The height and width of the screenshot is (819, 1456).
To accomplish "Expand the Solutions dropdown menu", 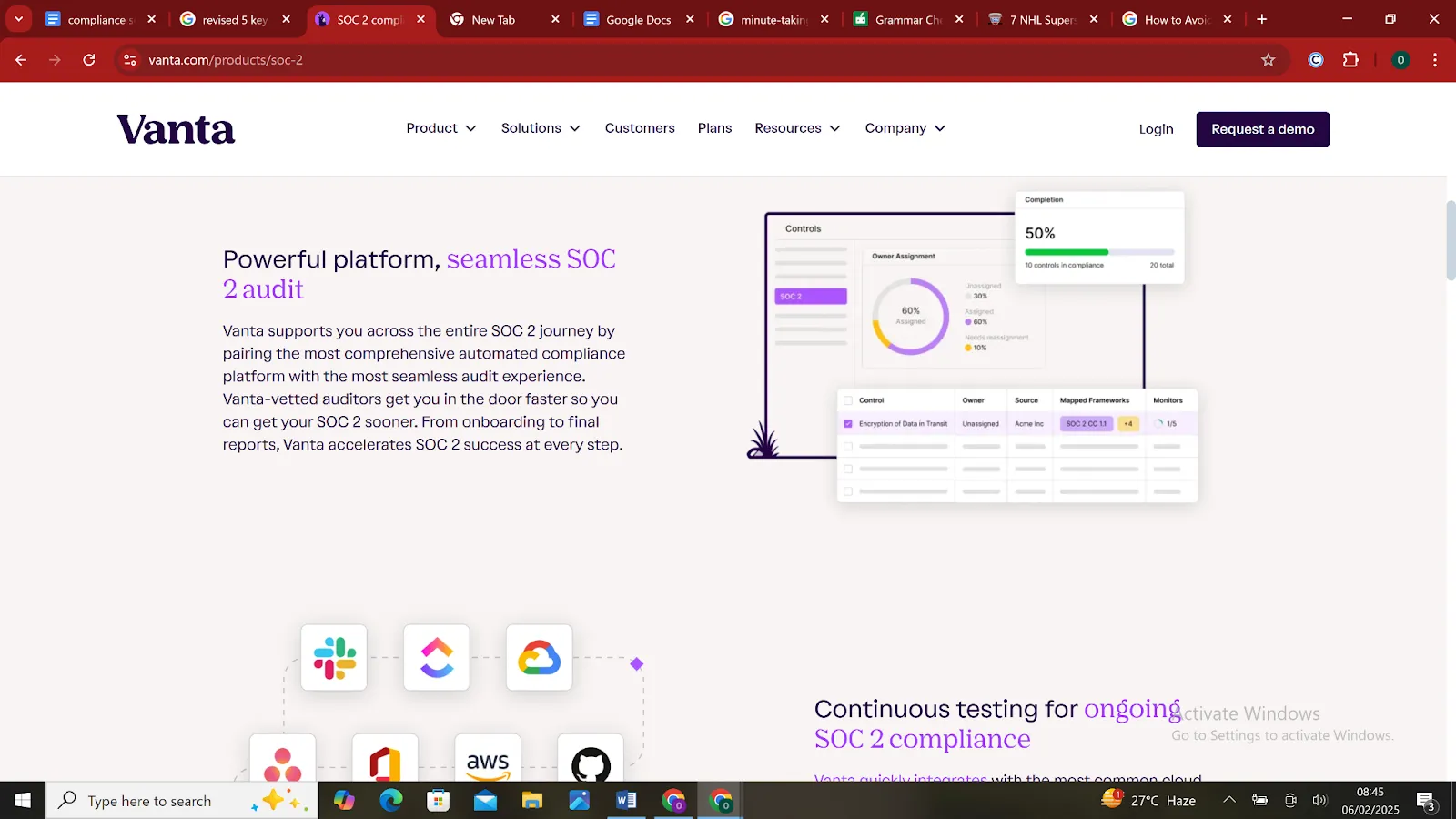I will 541,128.
